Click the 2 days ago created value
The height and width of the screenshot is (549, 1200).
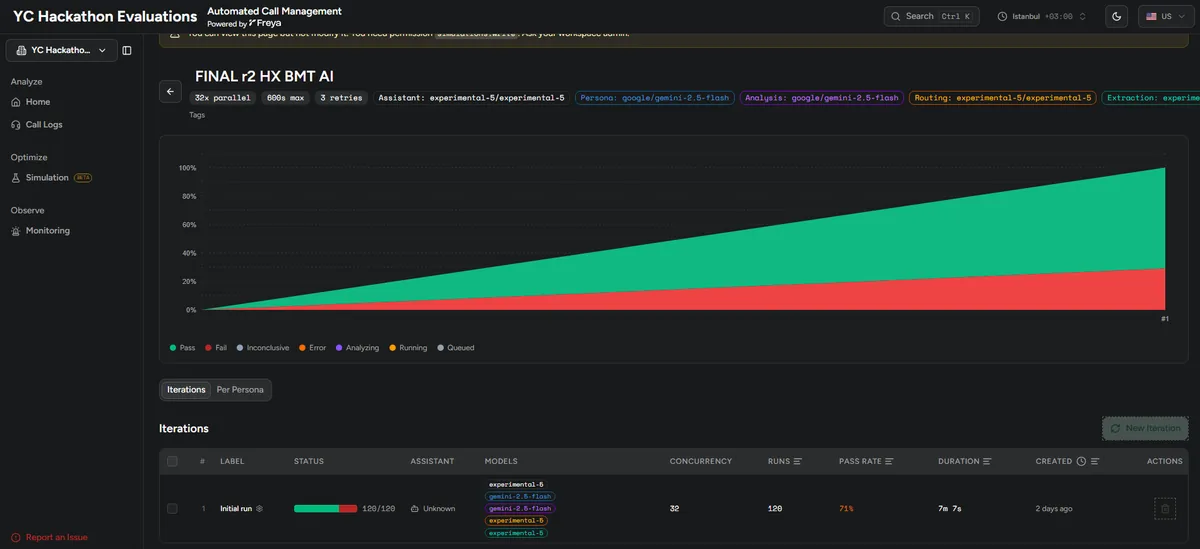[x=1054, y=509]
